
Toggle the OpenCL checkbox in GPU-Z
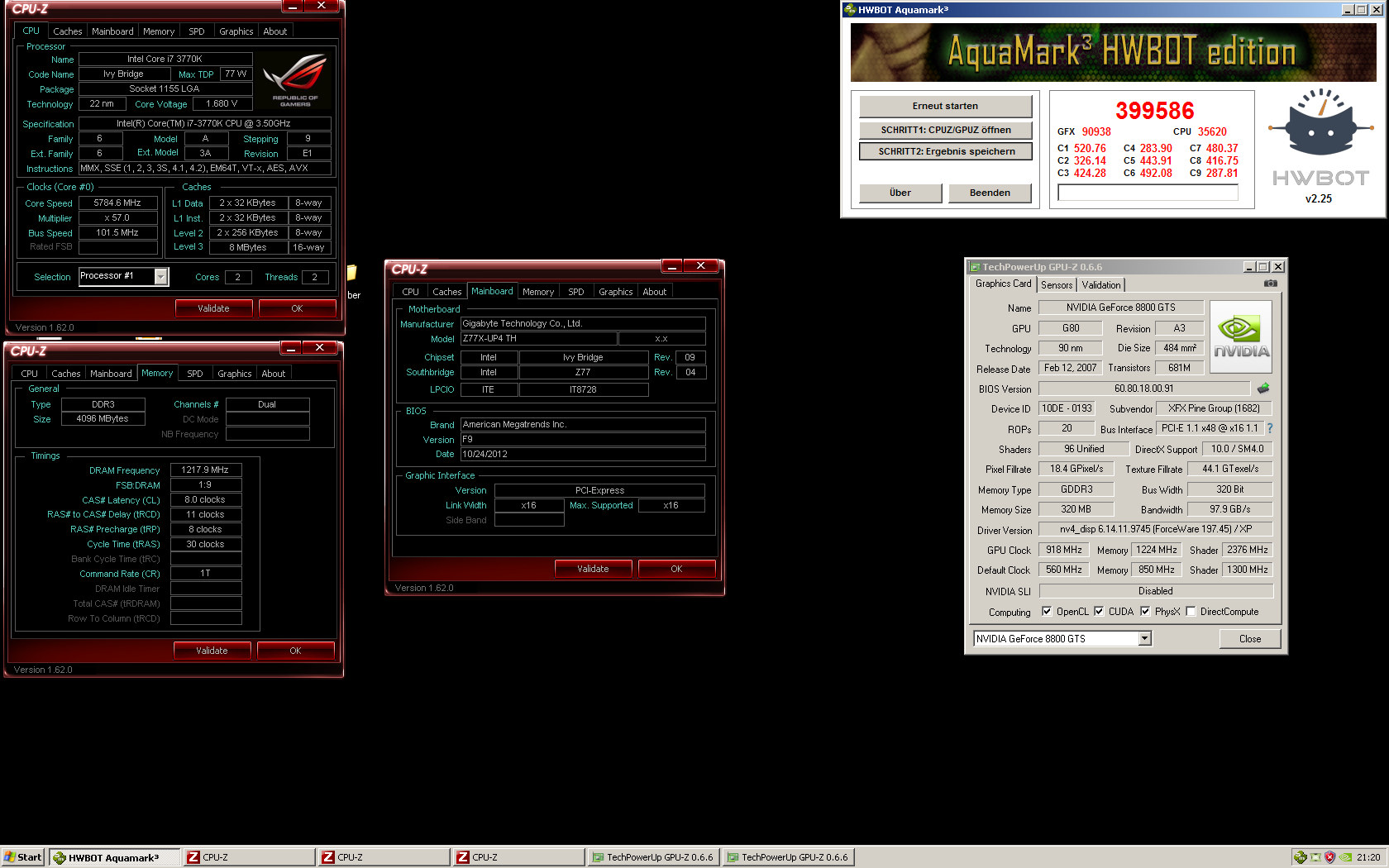[1047, 612]
